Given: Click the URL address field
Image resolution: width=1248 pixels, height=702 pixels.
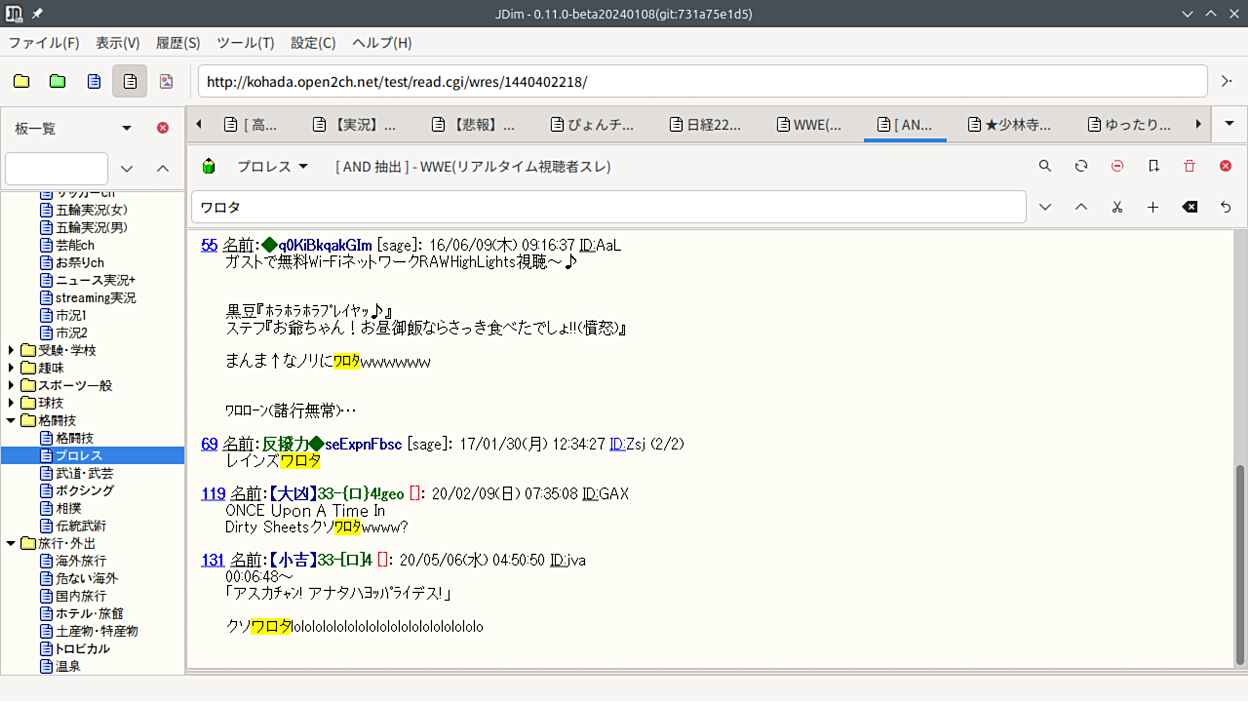Looking at the screenshot, I should click(702, 81).
